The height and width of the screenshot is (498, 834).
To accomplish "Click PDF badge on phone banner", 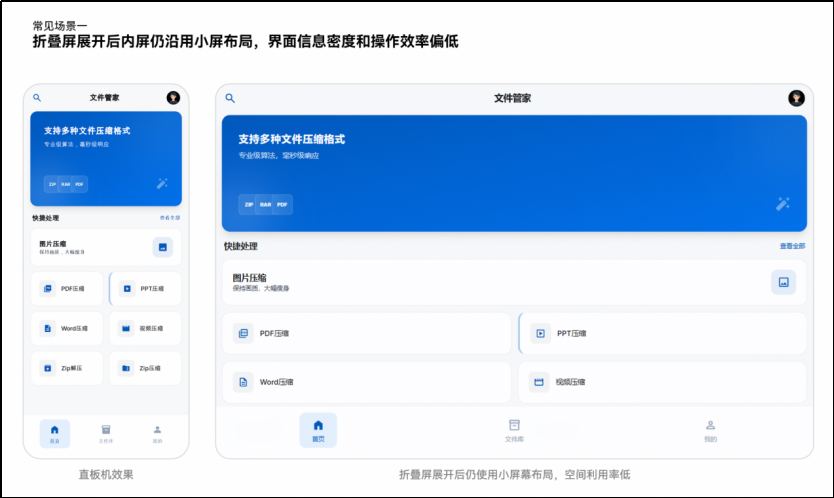I will 79,184.
